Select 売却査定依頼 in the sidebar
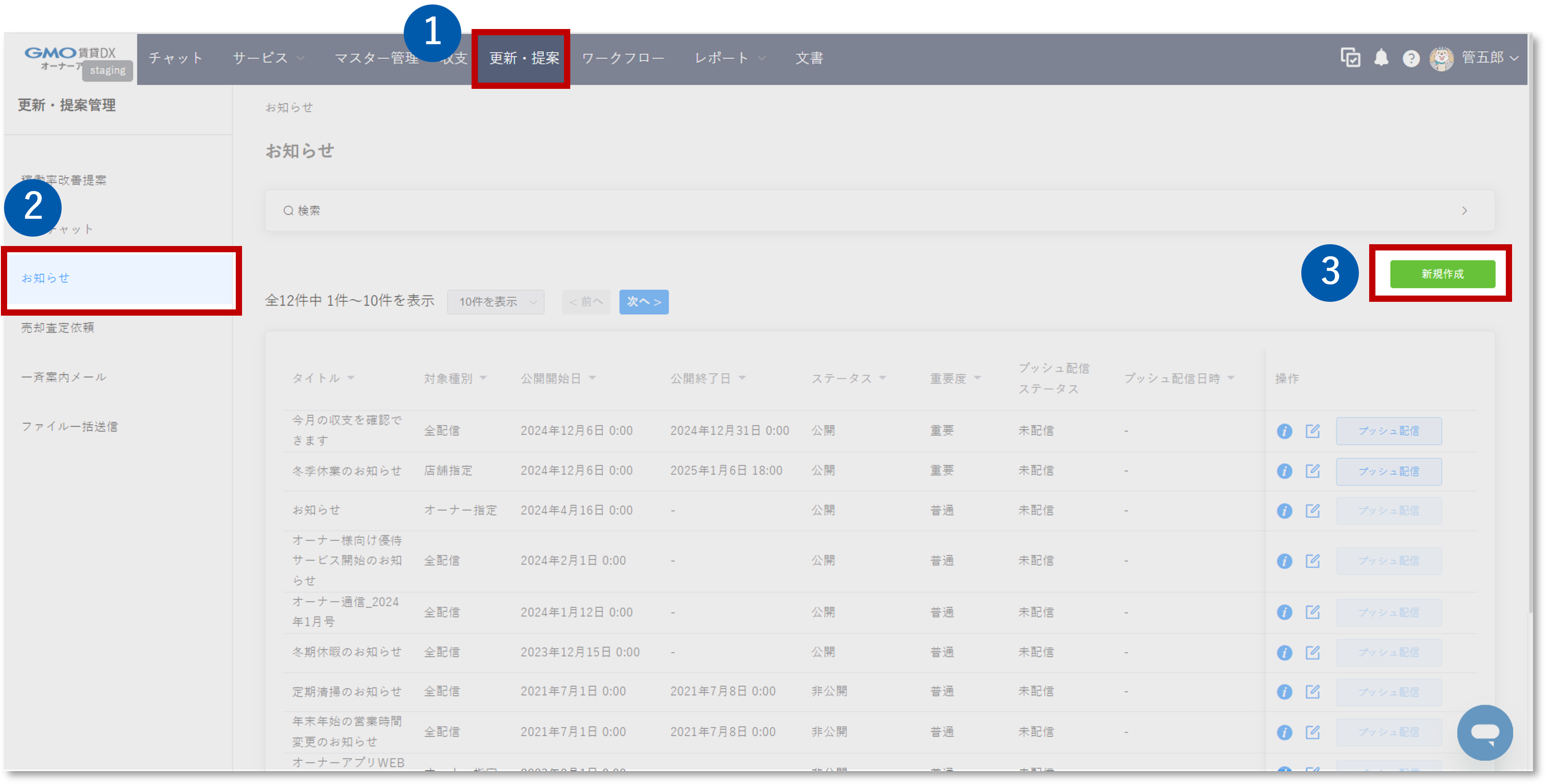The image size is (1546, 784). [x=58, y=328]
